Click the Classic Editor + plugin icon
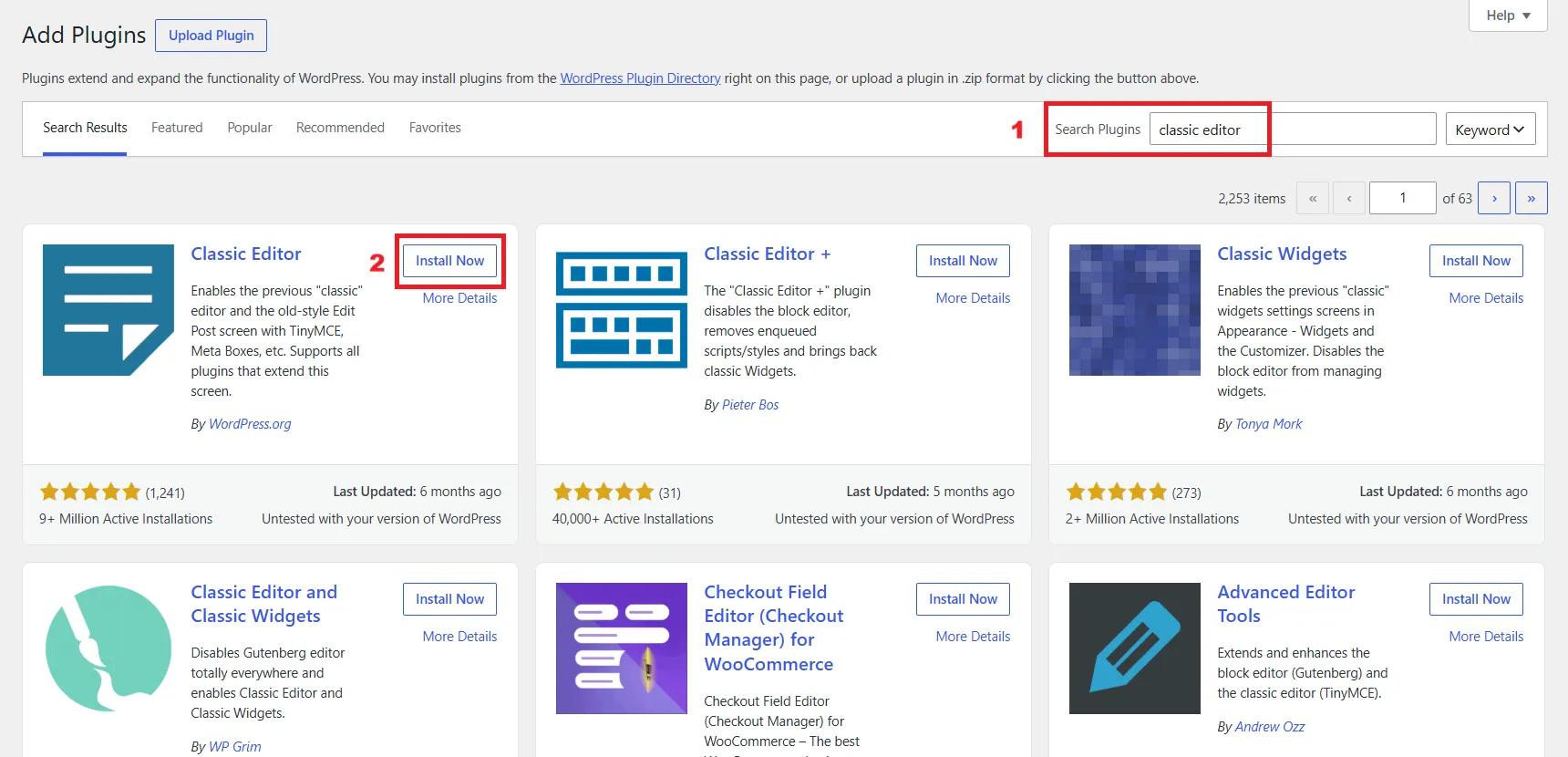This screenshot has height=757, width=1568. pos(622,310)
